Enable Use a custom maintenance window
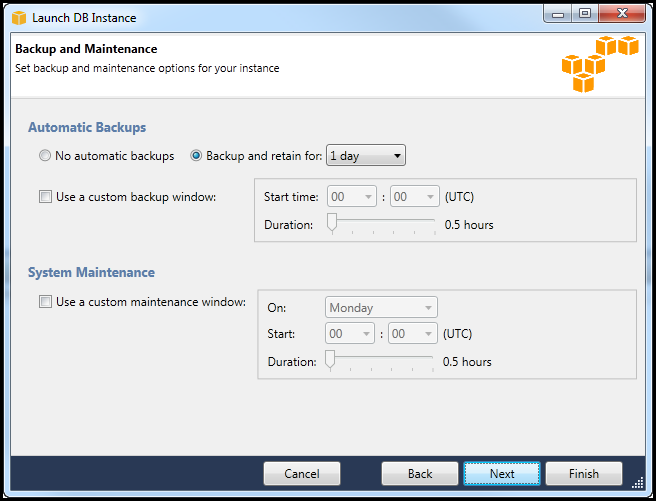Viewport: 656px width, 501px height. point(45,302)
